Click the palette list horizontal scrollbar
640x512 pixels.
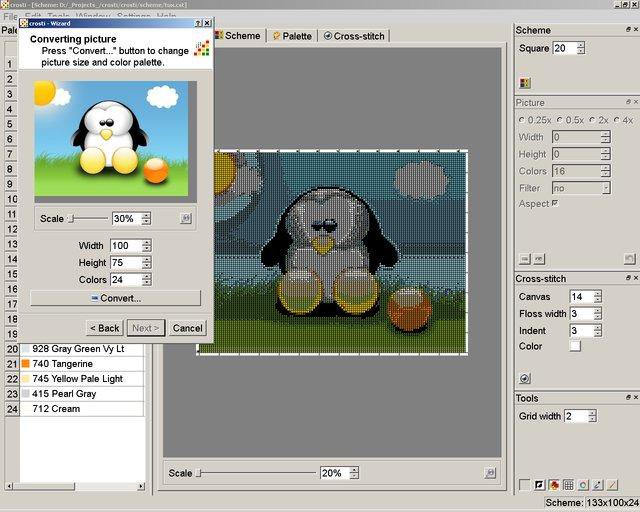[76, 486]
